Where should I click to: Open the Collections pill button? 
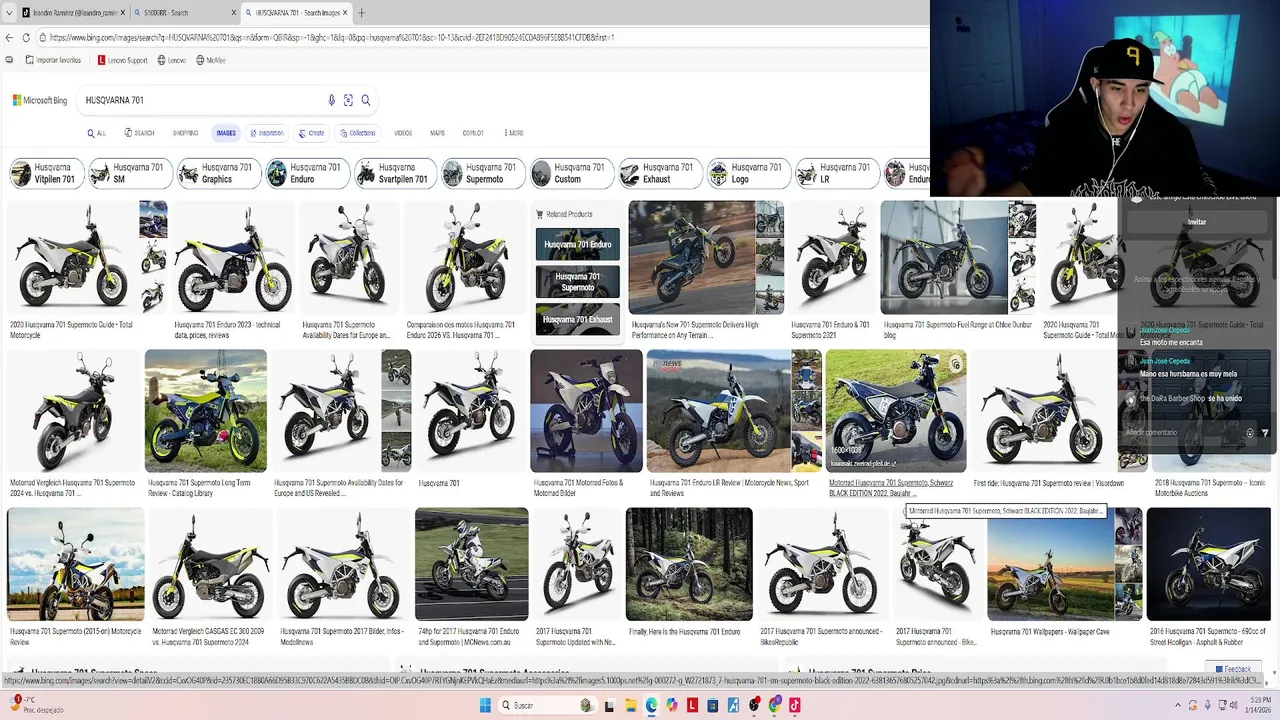(x=357, y=133)
